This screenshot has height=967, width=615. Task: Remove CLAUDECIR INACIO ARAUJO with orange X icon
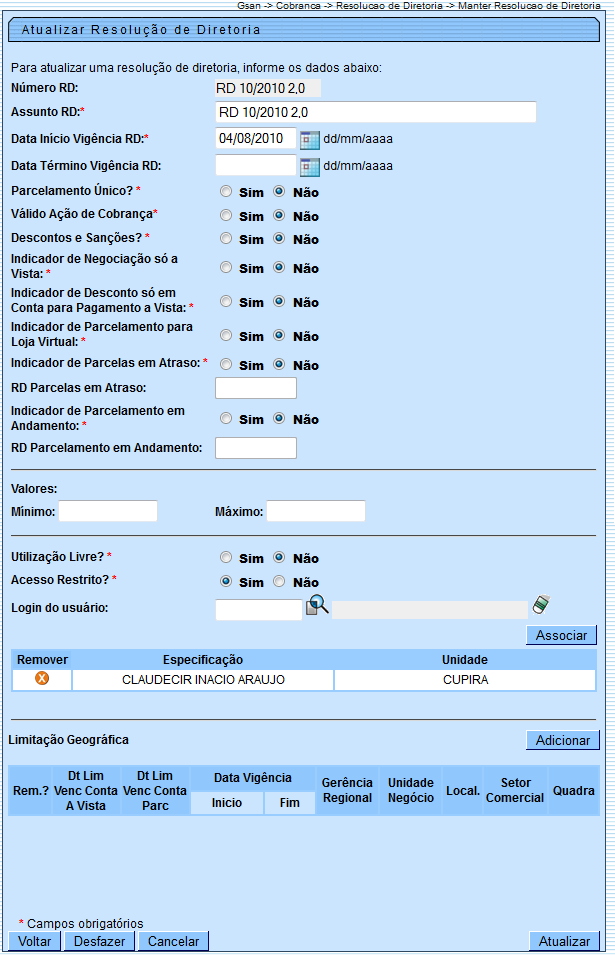[x=42, y=678]
